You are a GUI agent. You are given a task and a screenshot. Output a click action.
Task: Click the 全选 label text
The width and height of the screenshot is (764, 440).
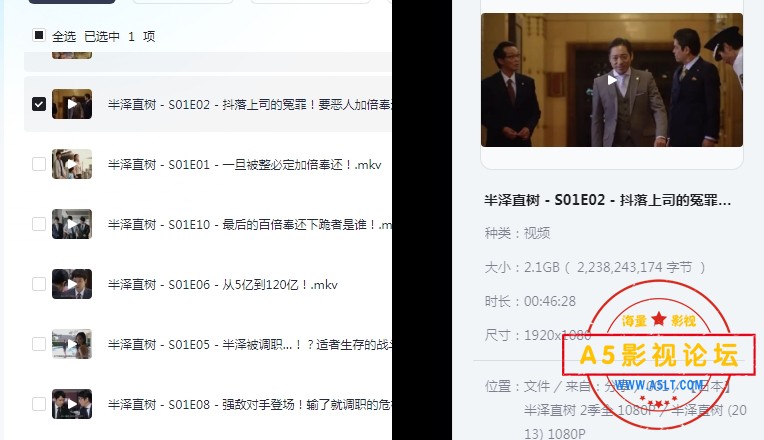(x=64, y=36)
